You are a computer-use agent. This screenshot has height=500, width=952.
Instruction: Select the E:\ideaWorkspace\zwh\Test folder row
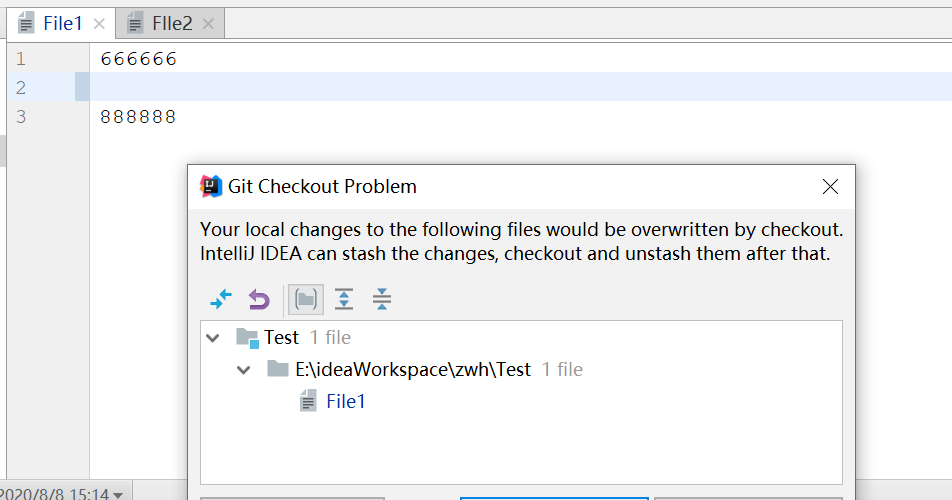coord(521,369)
